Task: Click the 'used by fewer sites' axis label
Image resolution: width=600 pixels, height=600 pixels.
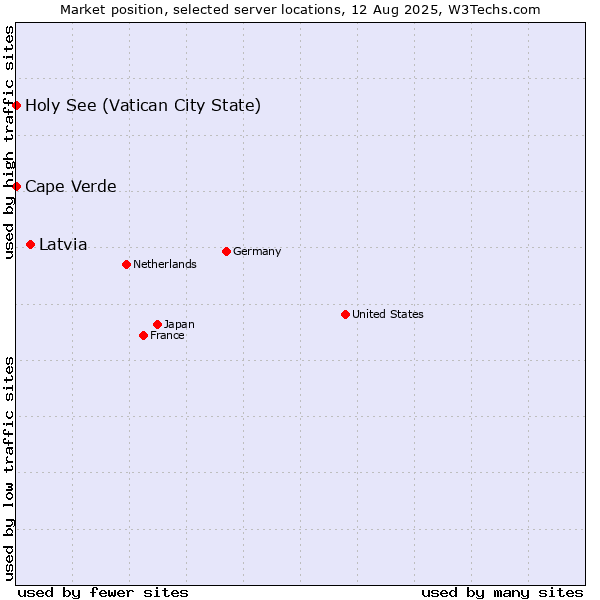Action: (x=103, y=593)
